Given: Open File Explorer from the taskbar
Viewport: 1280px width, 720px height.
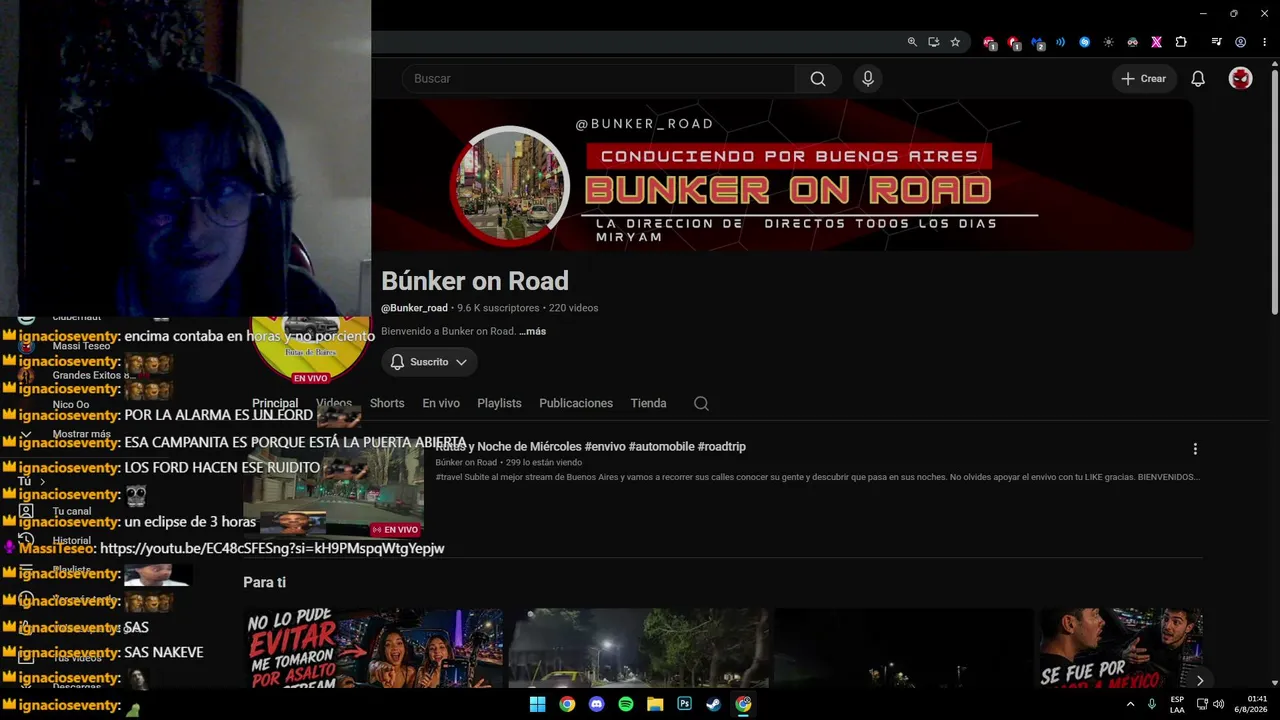Looking at the screenshot, I should tap(655, 704).
